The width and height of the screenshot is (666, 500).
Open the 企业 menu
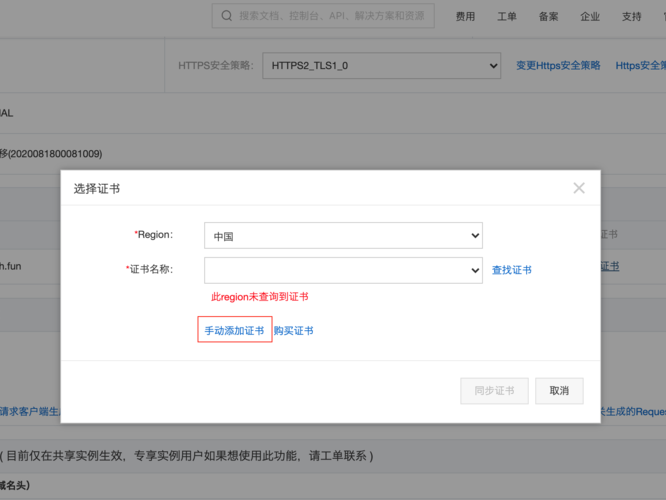pyautogui.click(x=590, y=17)
